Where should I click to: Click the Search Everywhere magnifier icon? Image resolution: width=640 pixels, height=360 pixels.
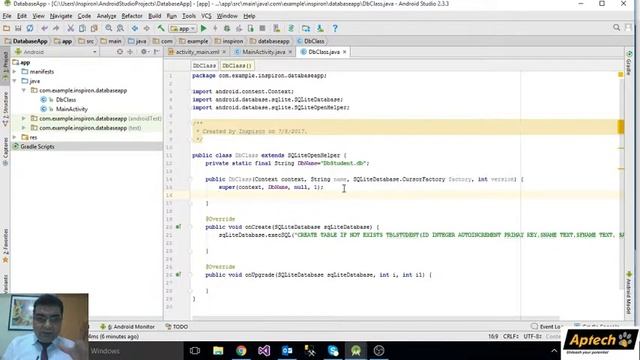616,28
